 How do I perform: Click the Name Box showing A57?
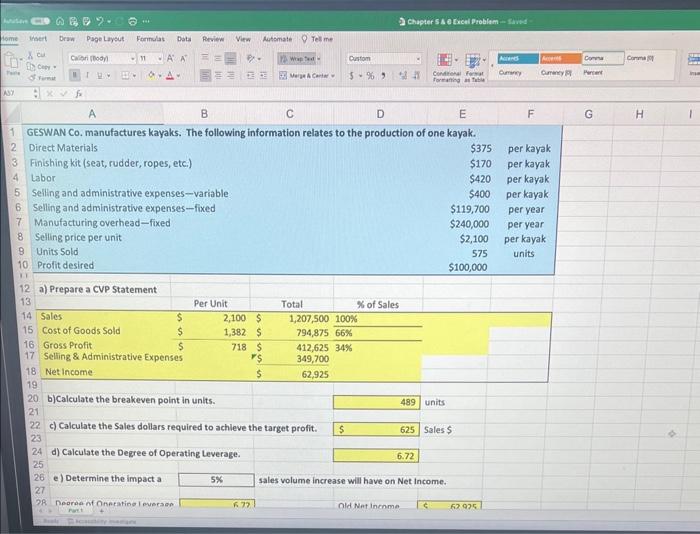[16, 94]
